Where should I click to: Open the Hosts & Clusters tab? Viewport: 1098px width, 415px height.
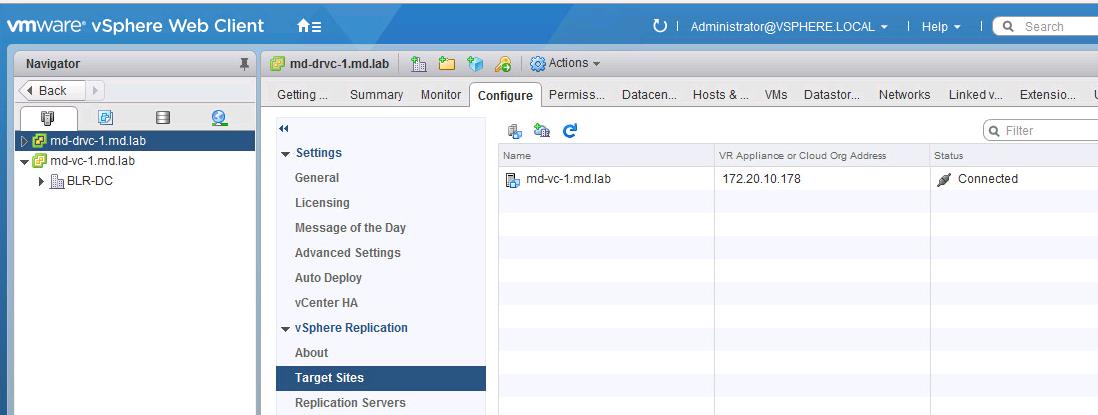point(721,94)
